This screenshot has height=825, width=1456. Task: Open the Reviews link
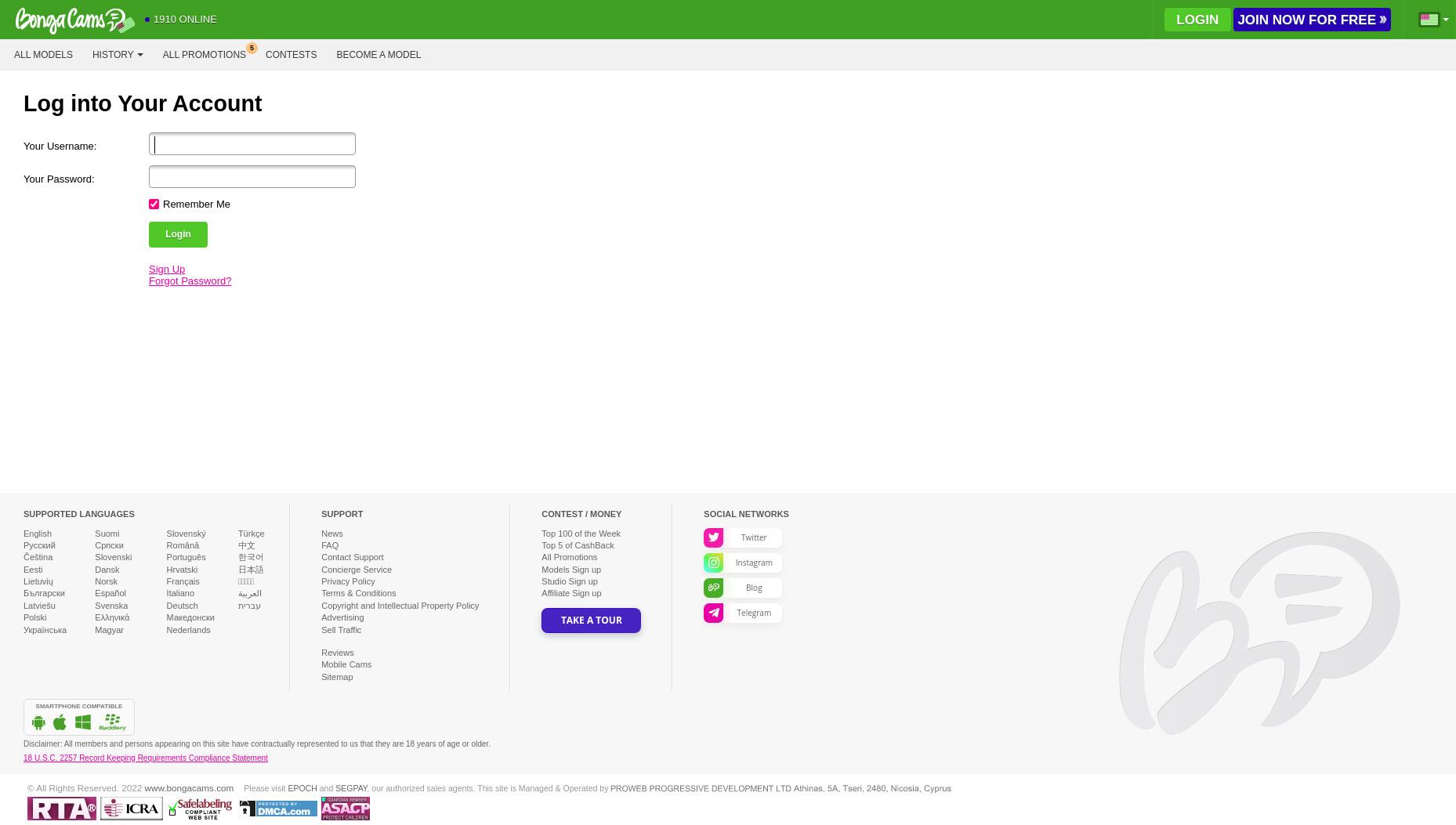[x=337, y=653]
